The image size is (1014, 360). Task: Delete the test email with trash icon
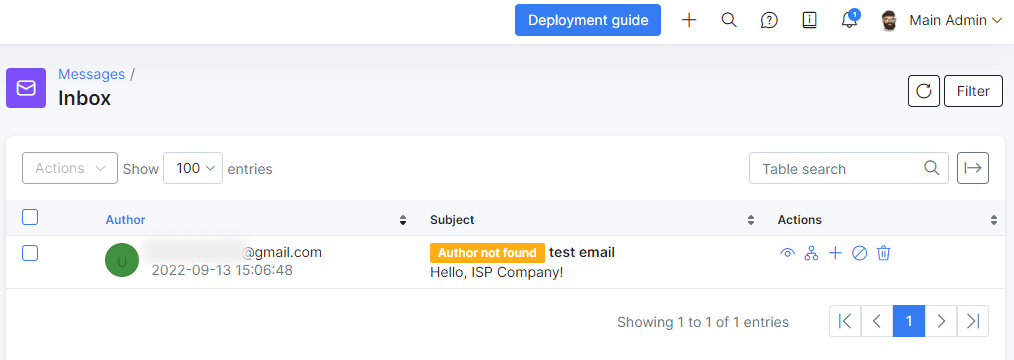[883, 253]
